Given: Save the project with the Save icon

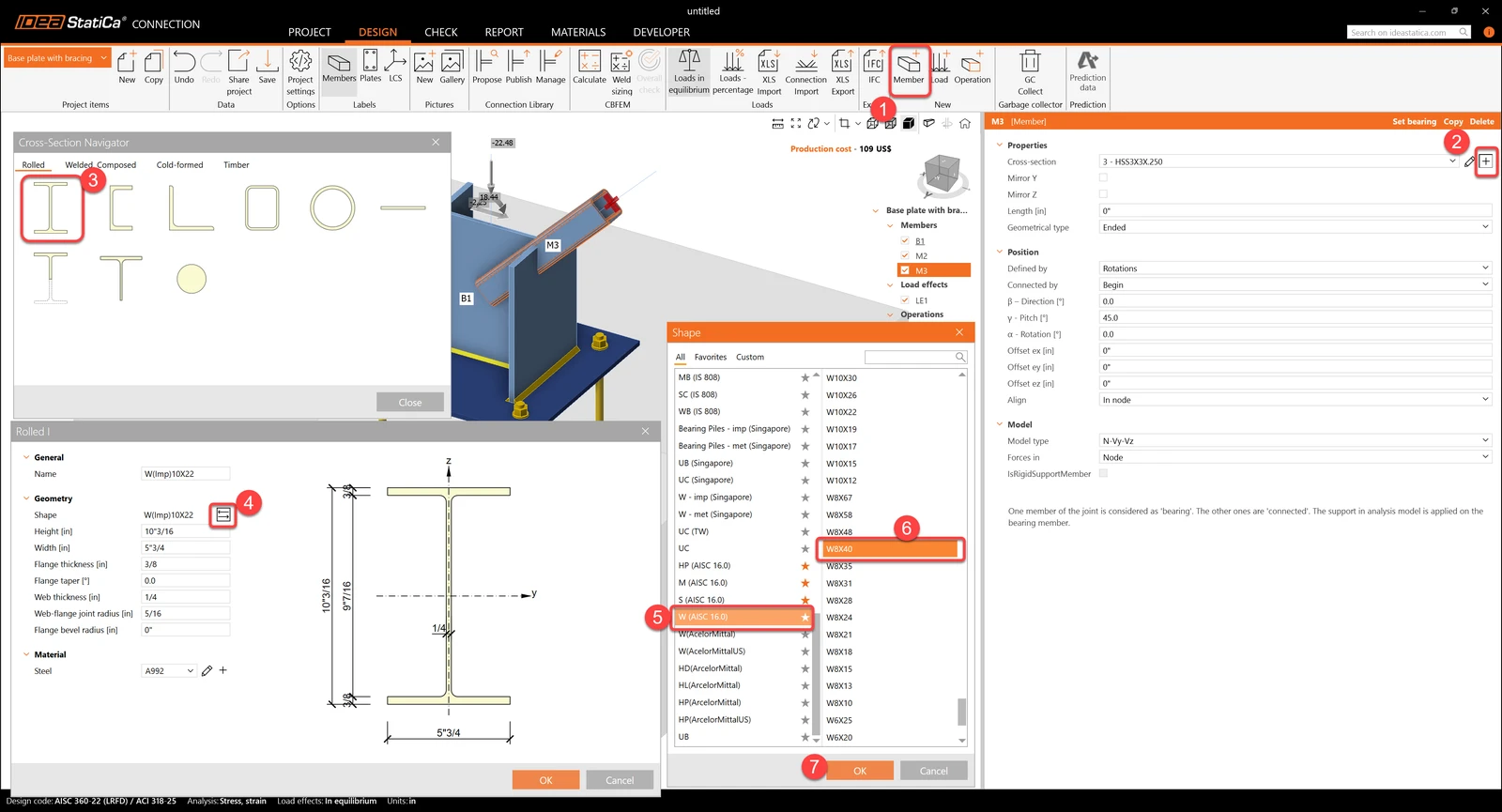Looking at the screenshot, I should click(268, 67).
